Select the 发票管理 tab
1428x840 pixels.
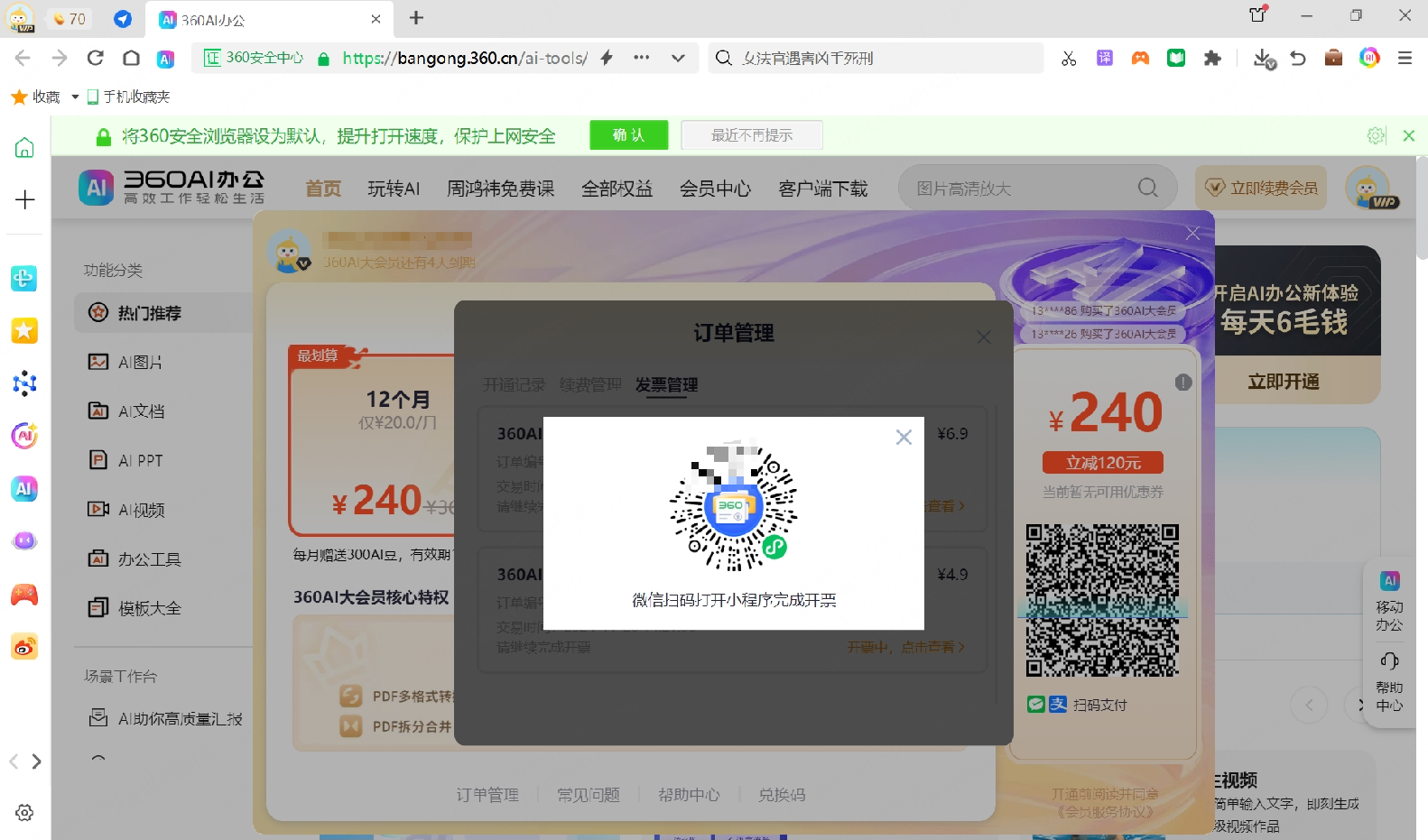pos(666,385)
